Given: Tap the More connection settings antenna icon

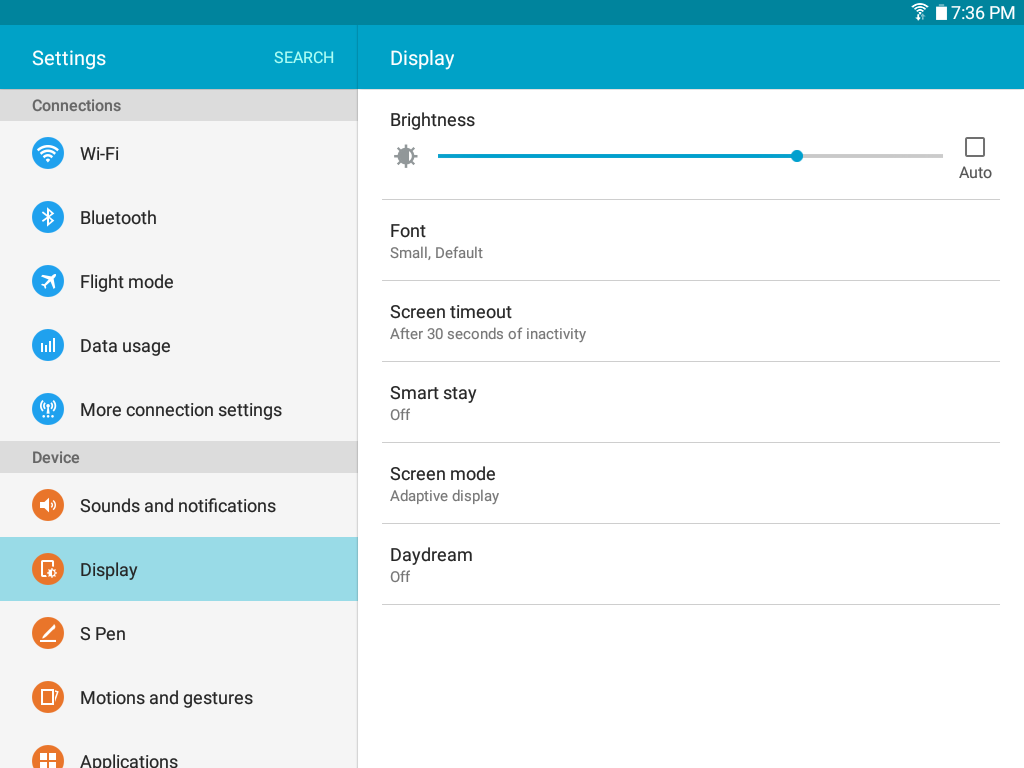Looking at the screenshot, I should click(x=48, y=409).
